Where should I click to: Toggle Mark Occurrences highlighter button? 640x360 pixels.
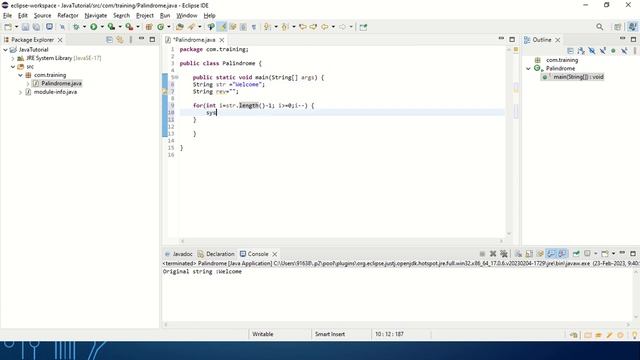click(x=222, y=27)
